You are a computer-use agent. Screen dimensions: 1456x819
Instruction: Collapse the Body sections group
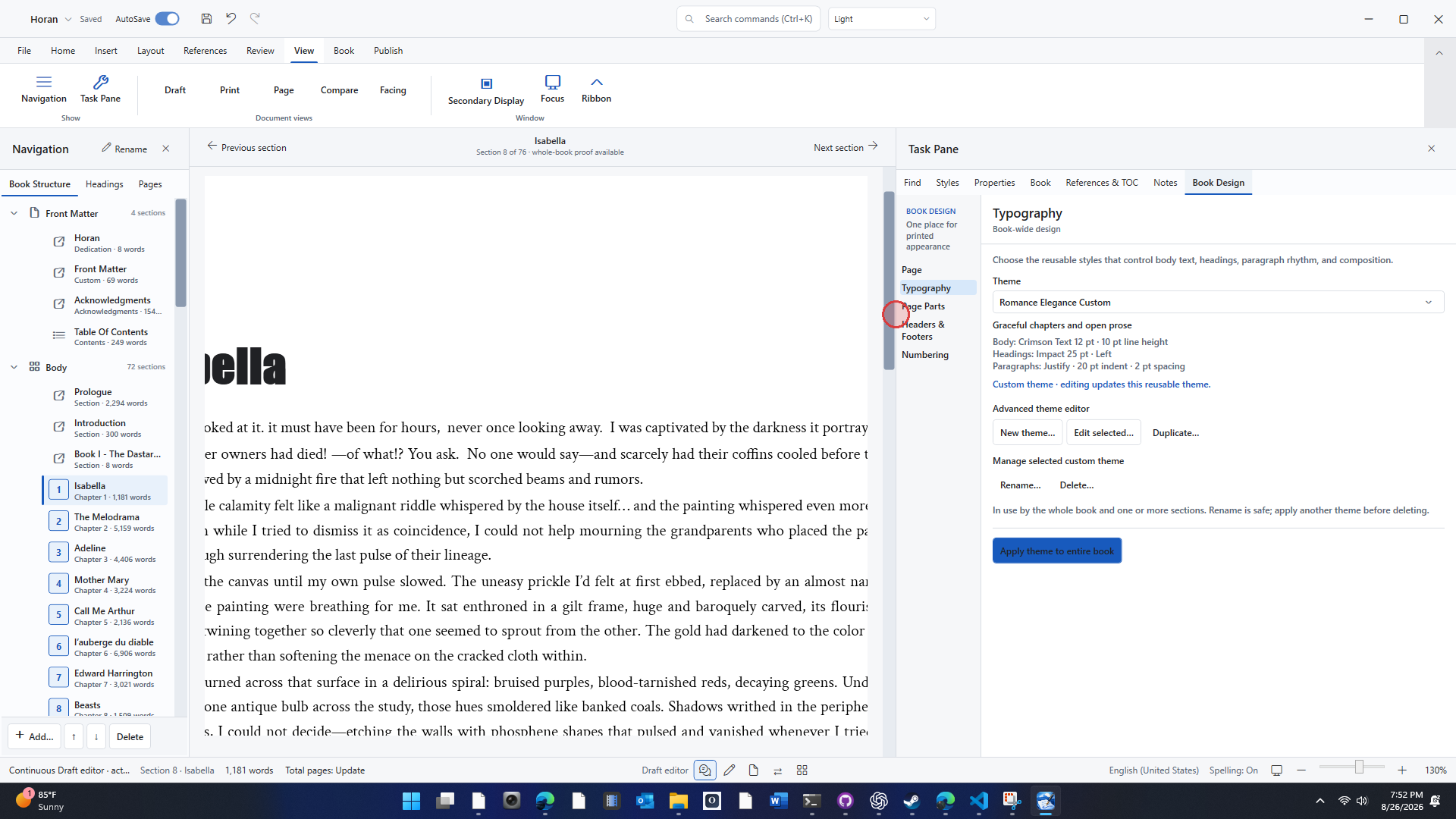(14, 367)
